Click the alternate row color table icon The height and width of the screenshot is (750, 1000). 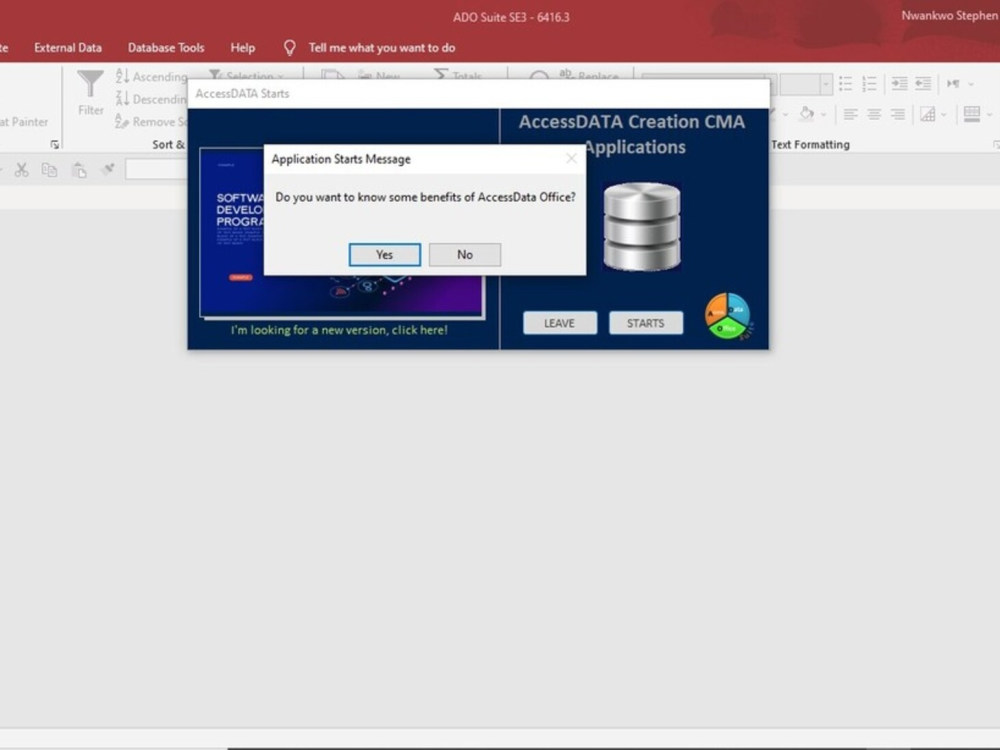(972, 114)
